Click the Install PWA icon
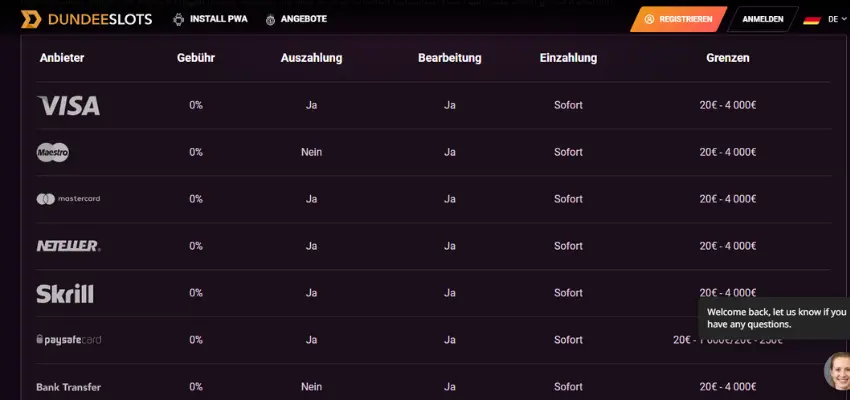 (179, 19)
